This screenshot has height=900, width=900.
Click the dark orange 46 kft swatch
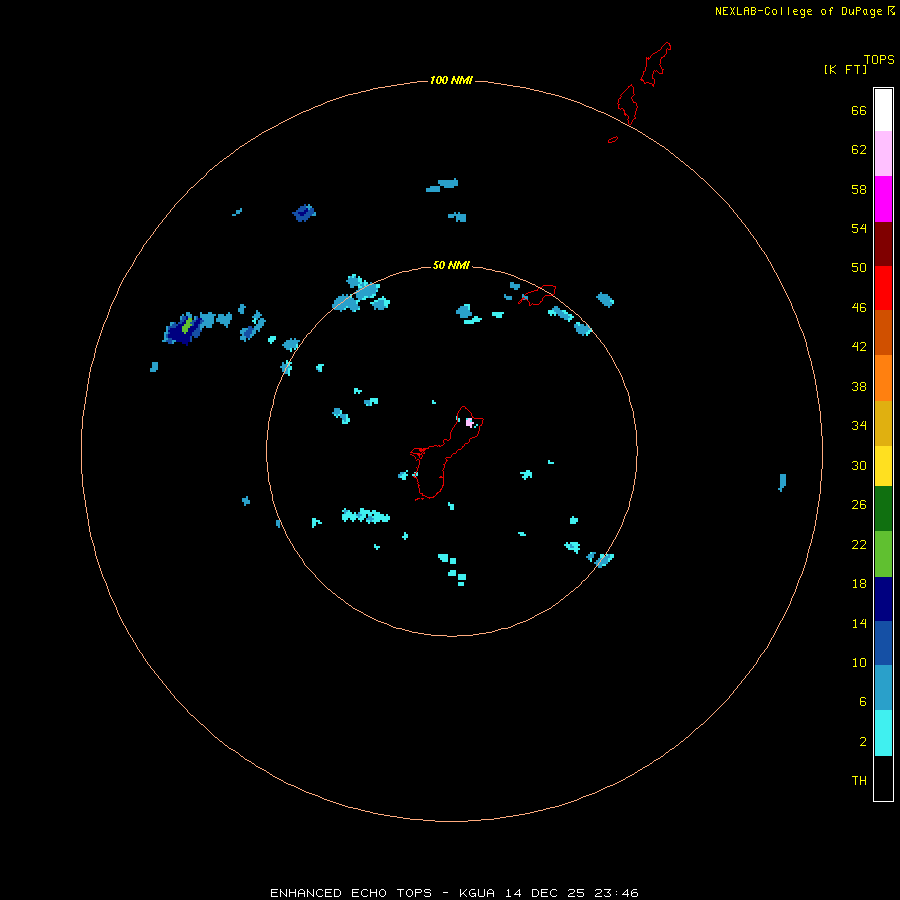point(883,332)
